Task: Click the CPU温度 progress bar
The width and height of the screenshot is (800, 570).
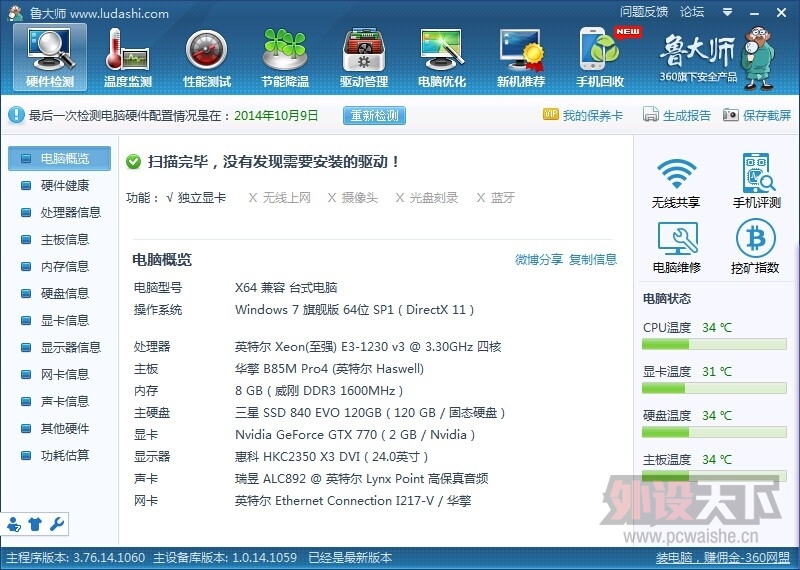Action: click(714, 345)
